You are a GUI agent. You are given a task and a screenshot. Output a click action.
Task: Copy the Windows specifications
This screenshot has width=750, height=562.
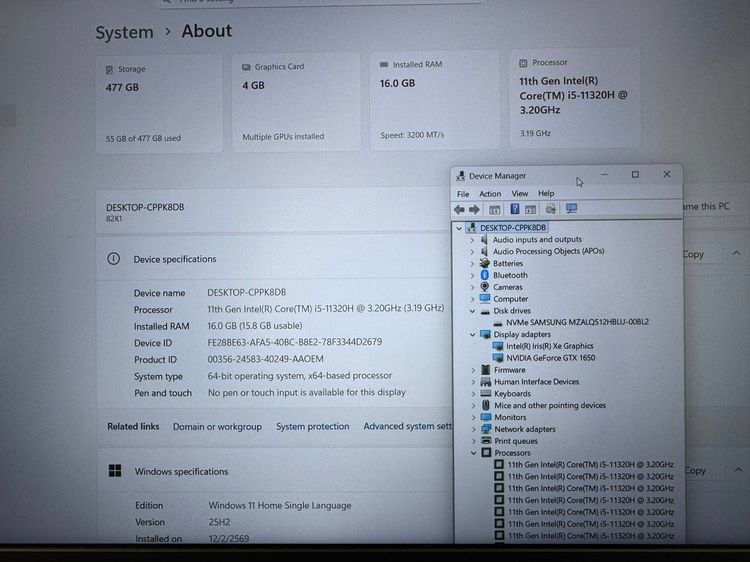695,471
